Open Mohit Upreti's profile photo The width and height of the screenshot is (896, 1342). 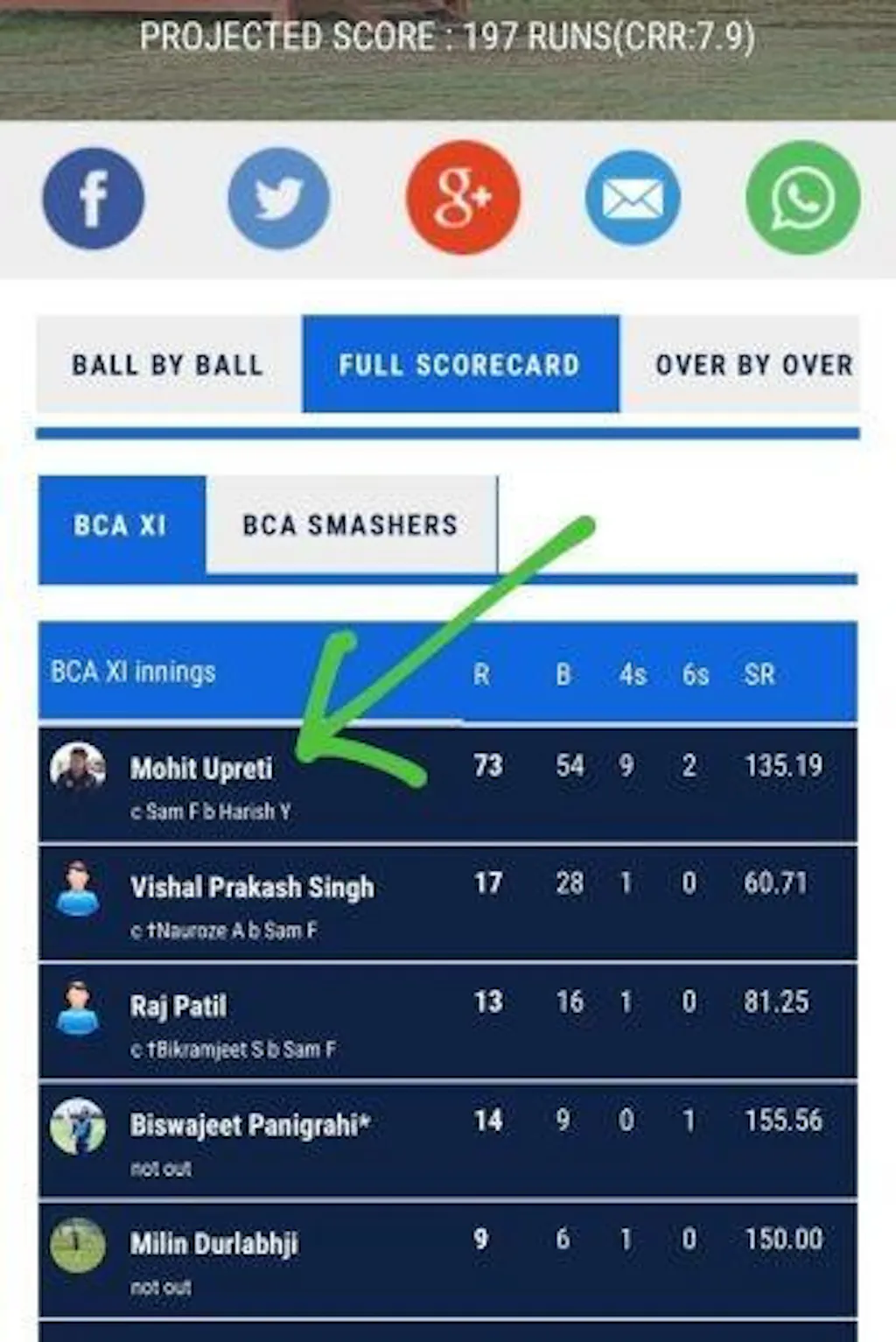pyautogui.click(x=78, y=766)
